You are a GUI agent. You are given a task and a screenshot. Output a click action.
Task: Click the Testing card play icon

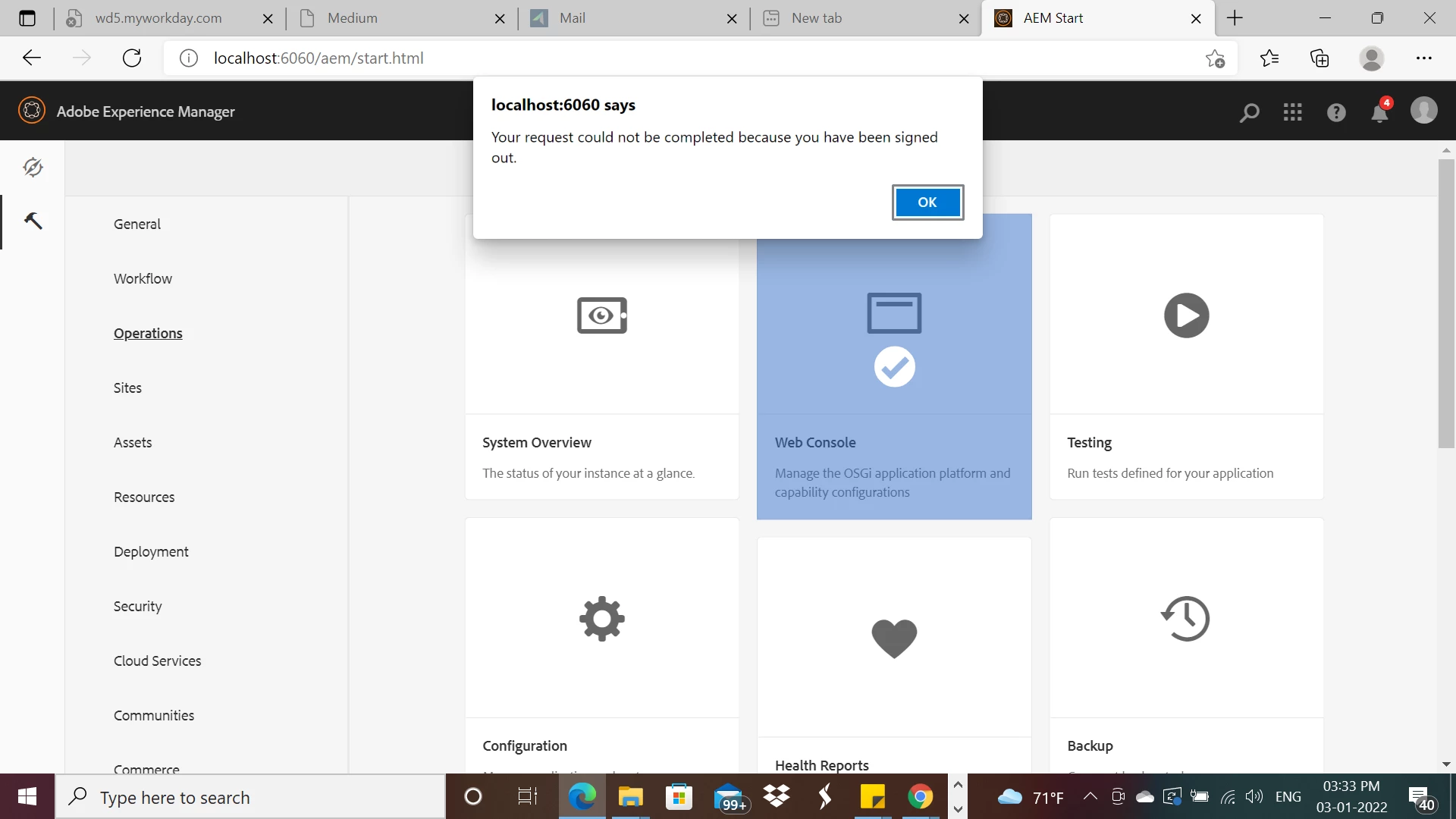point(1186,315)
